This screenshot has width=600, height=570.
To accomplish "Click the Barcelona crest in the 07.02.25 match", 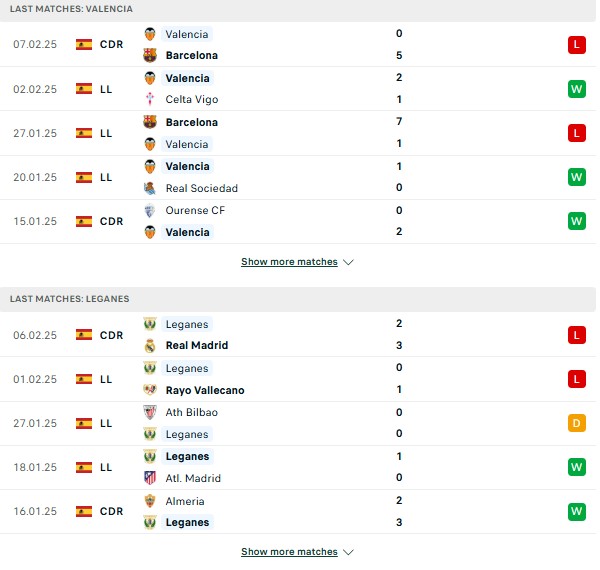I will pos(150,55).
